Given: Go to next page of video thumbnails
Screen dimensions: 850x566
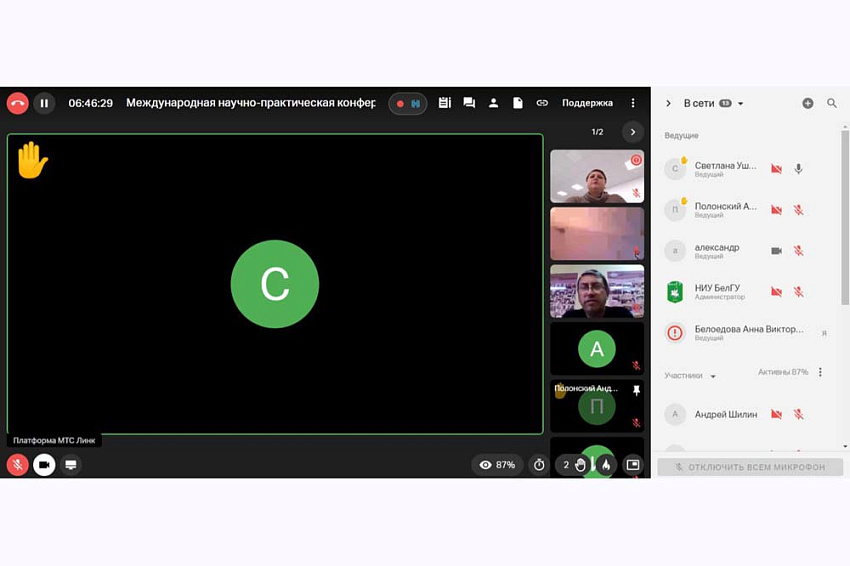Looking at the screenshot, I should (632, 132).
